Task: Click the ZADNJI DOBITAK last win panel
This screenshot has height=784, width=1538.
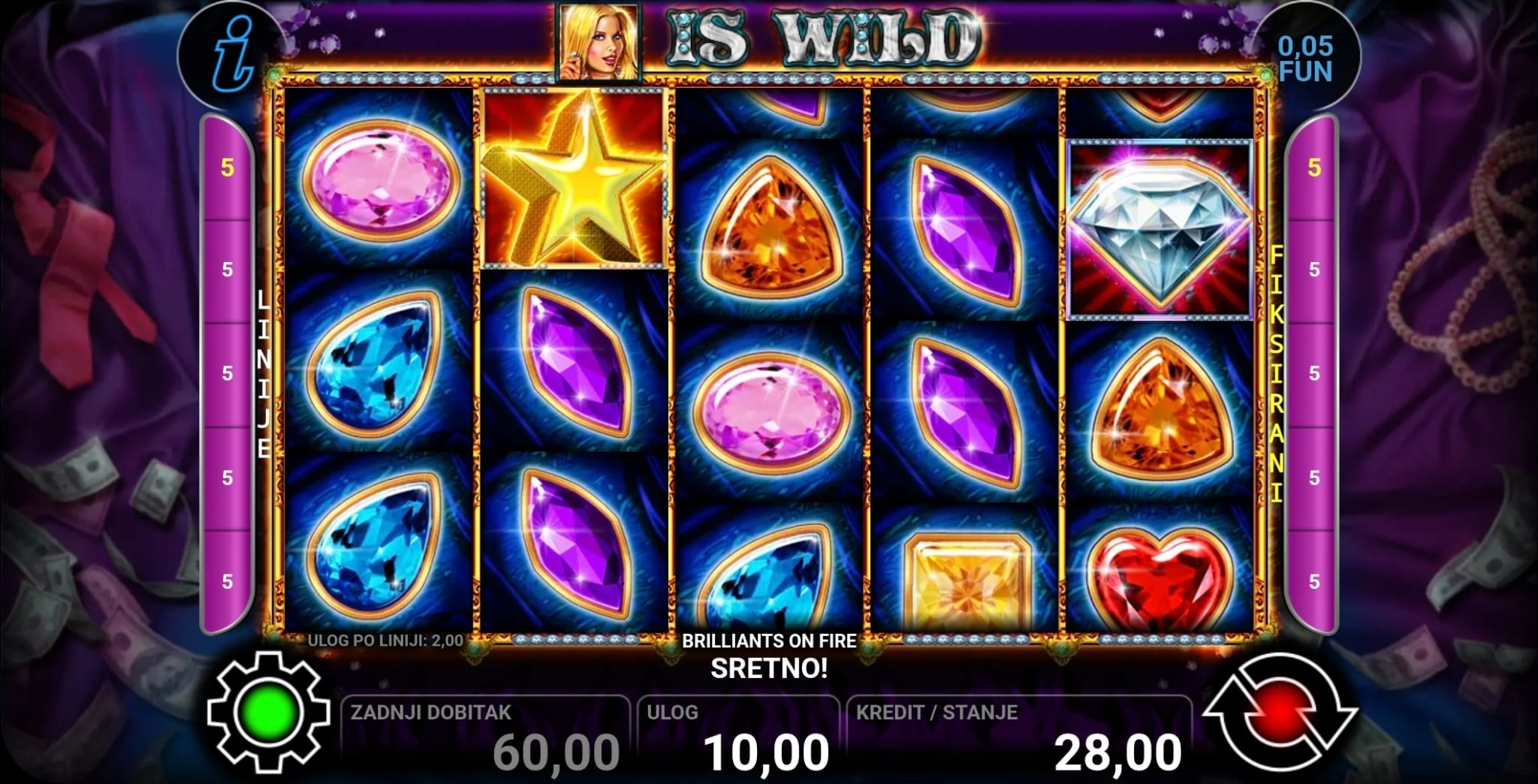Action: click(485, 736)
